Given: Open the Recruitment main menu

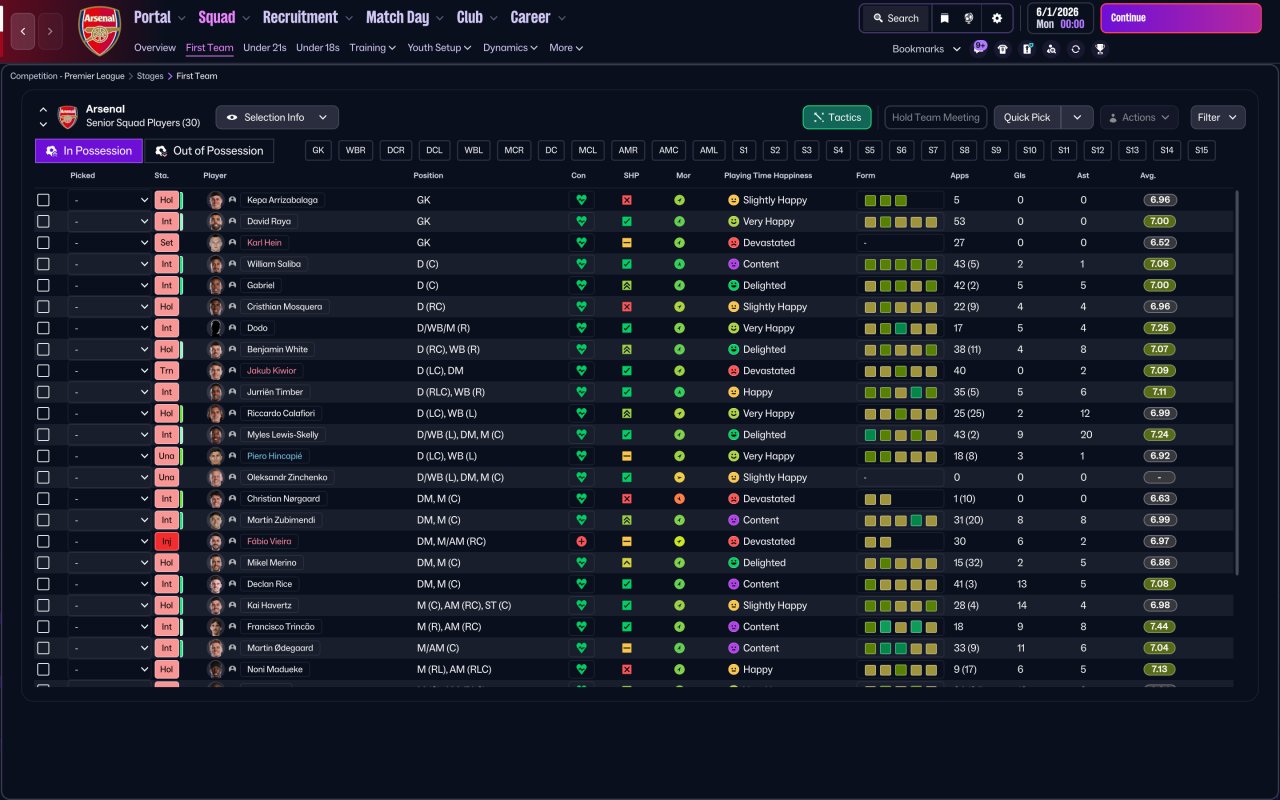Looking at the screenshot, I should pos(307,17).
